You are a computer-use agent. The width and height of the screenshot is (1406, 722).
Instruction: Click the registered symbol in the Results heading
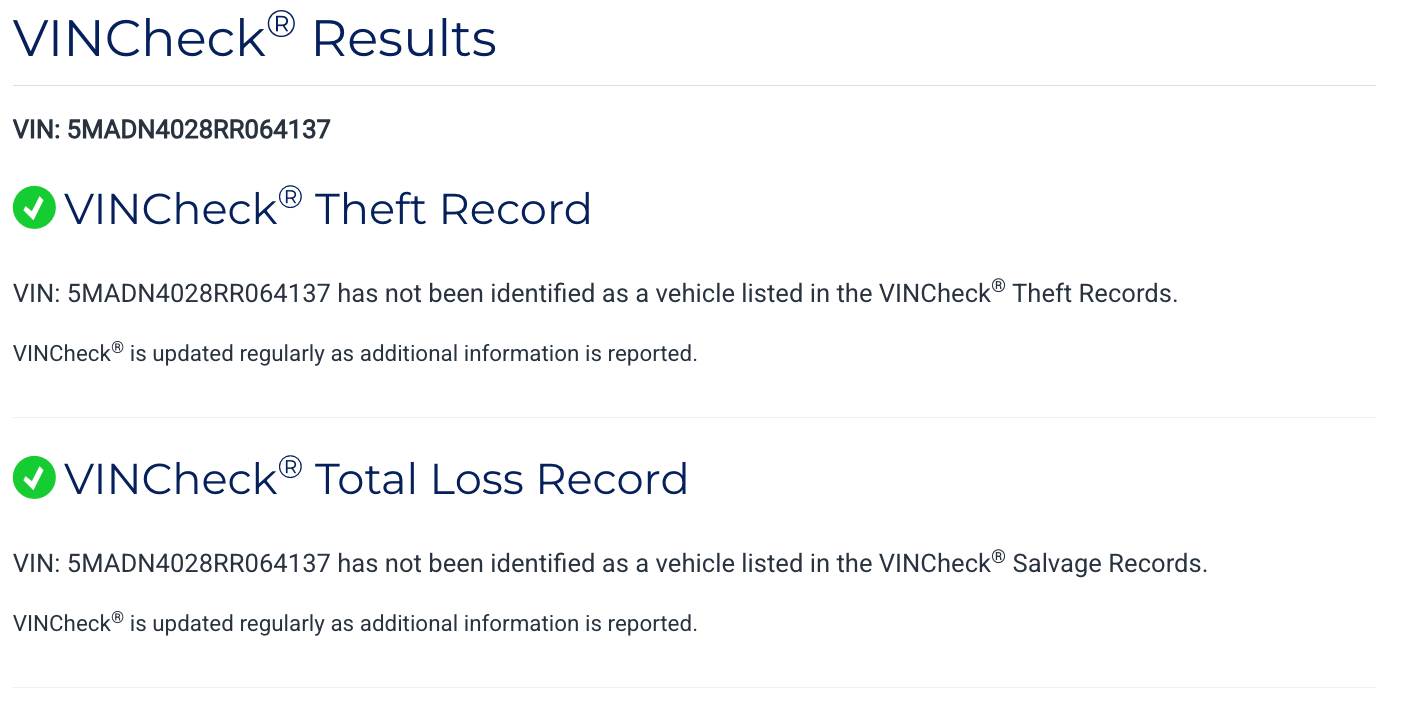point(281,24)
